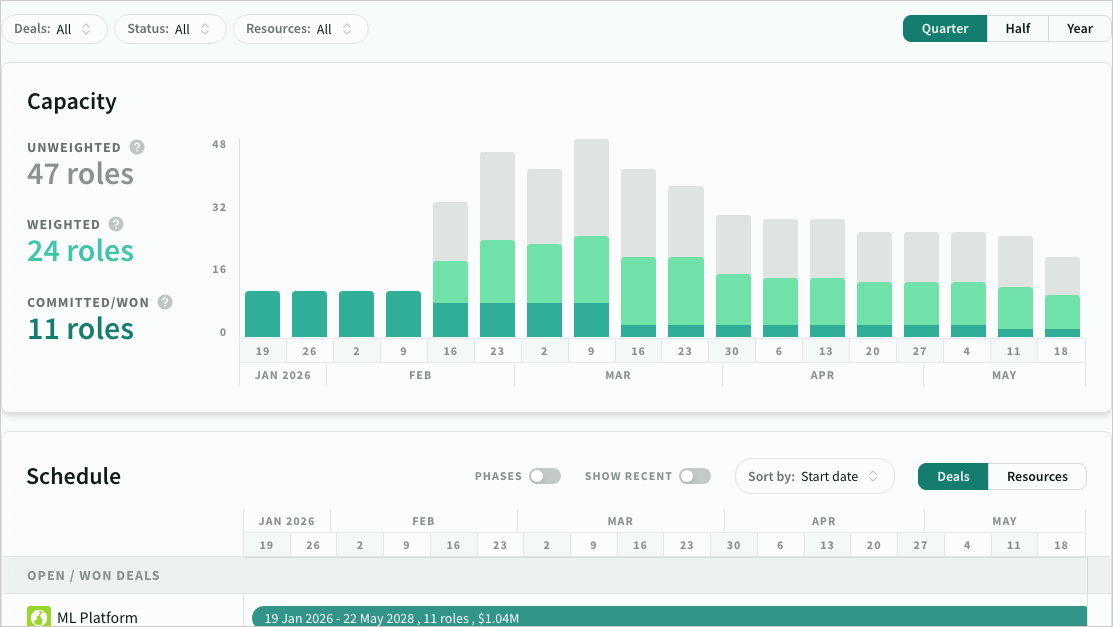Toggle Phases off then view schedule

(x=545, y=476)
